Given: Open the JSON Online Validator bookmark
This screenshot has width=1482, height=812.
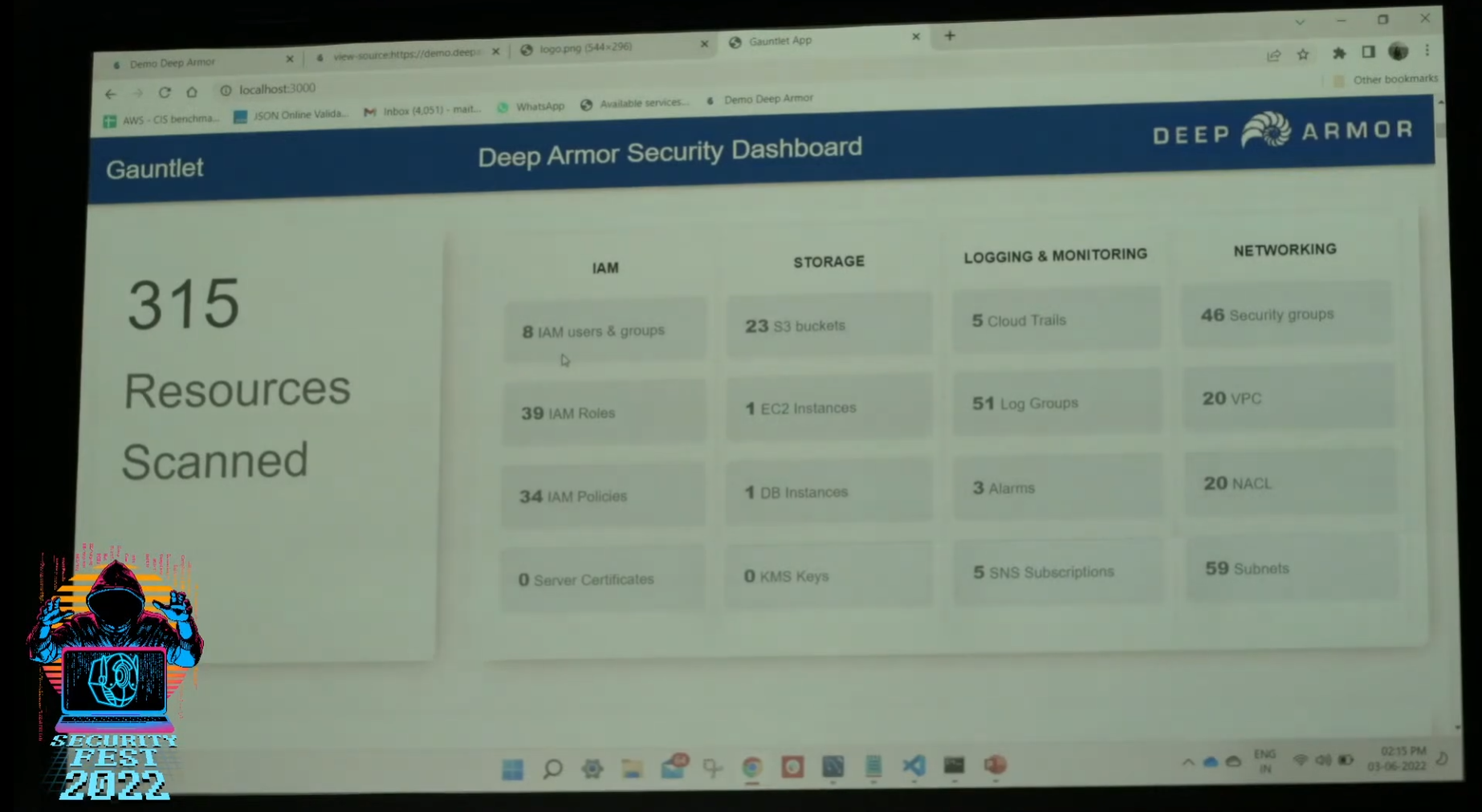Looking at the screenshot, I should pos(291,116).
